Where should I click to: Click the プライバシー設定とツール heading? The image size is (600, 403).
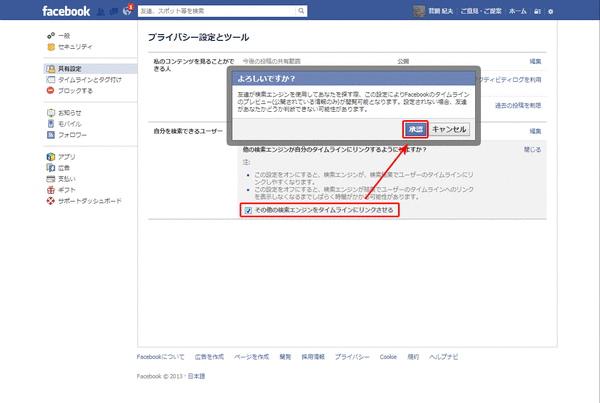tap(198, 37)
